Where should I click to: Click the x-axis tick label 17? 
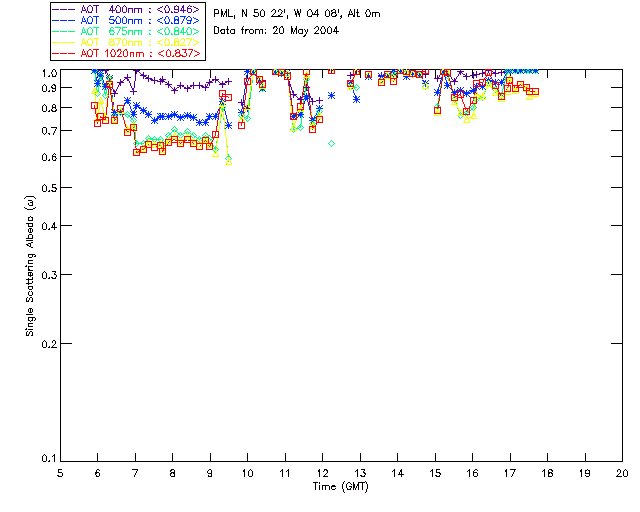click(510, 473)
